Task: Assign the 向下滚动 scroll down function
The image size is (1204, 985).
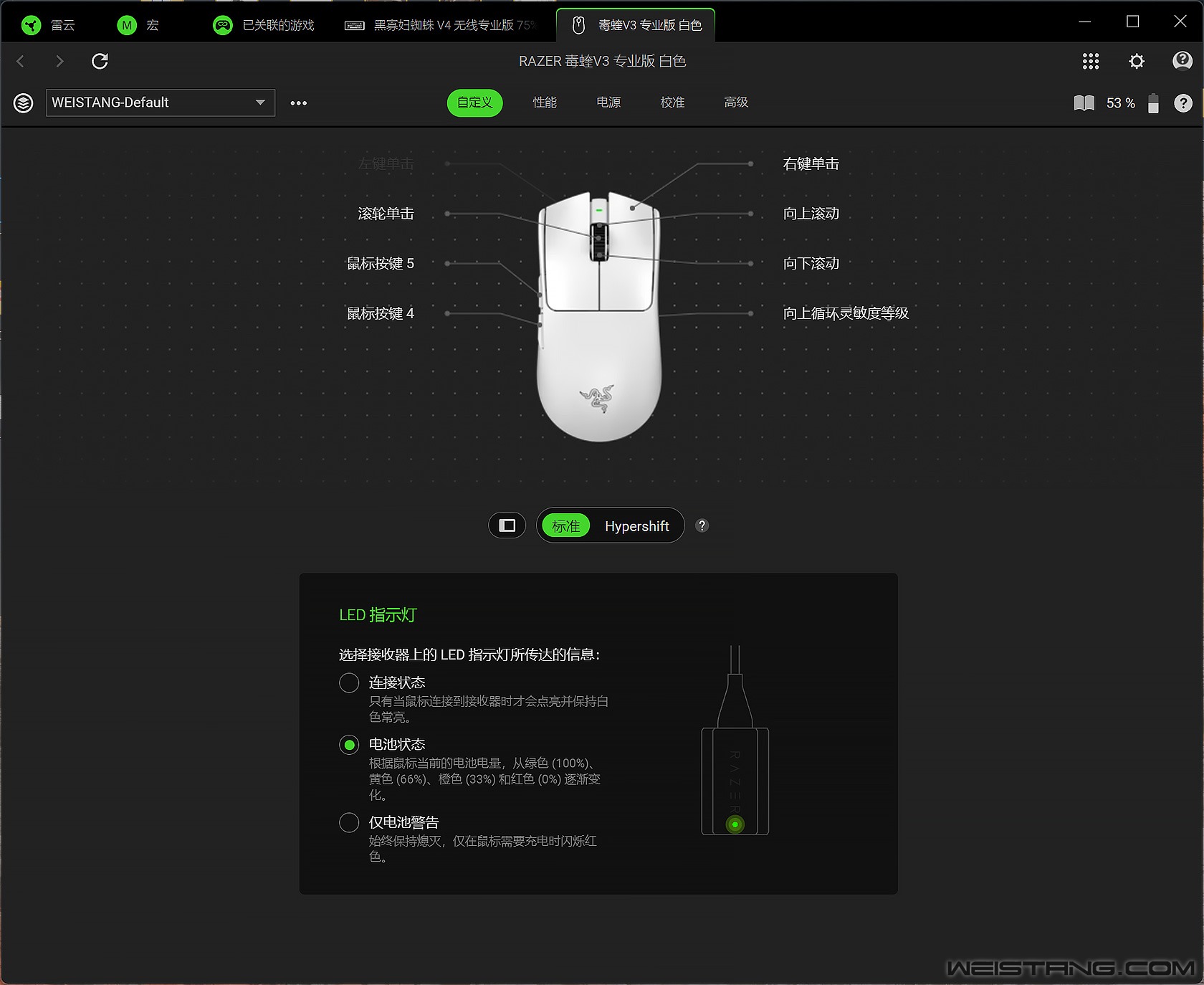Action: (x=811, y=264)
